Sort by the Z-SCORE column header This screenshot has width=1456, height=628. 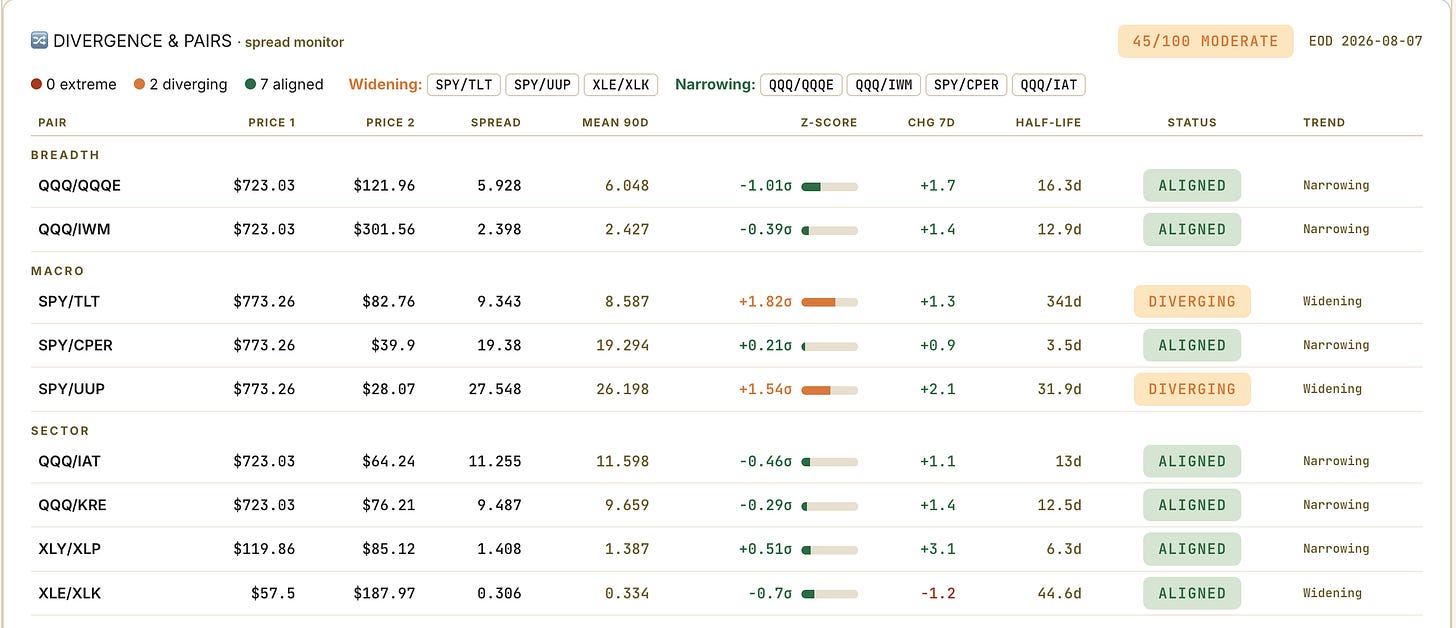pos(827,122)
